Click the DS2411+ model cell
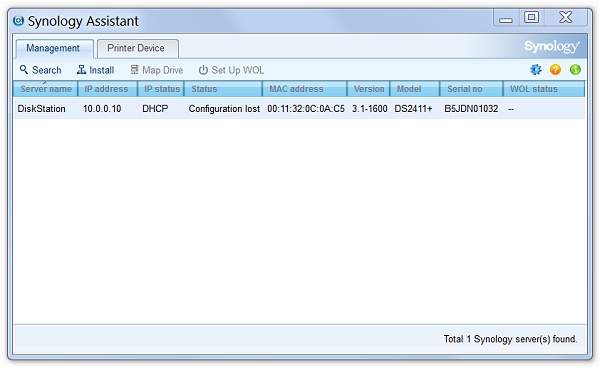The width and height of the screenshot is (600, 368). pyautogui.click(x=413, y=109)
